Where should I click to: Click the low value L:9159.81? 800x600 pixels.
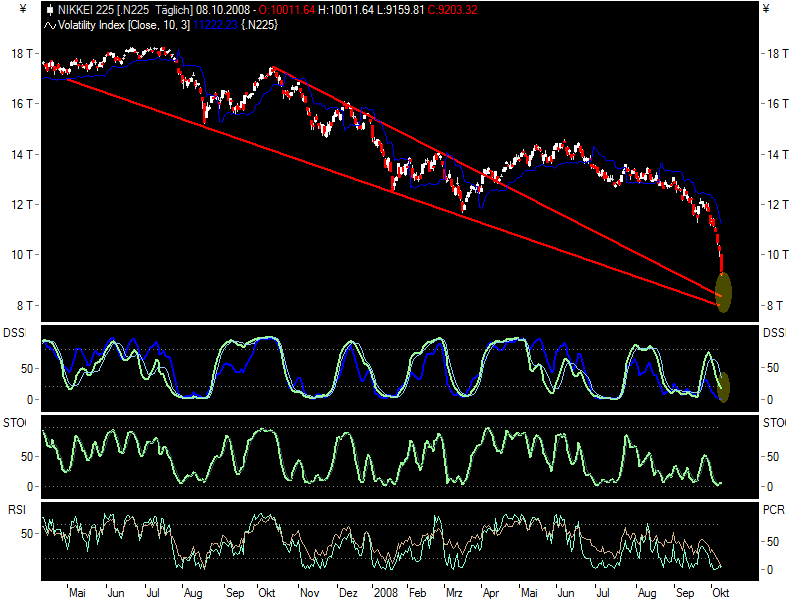[x=401, y=10]
